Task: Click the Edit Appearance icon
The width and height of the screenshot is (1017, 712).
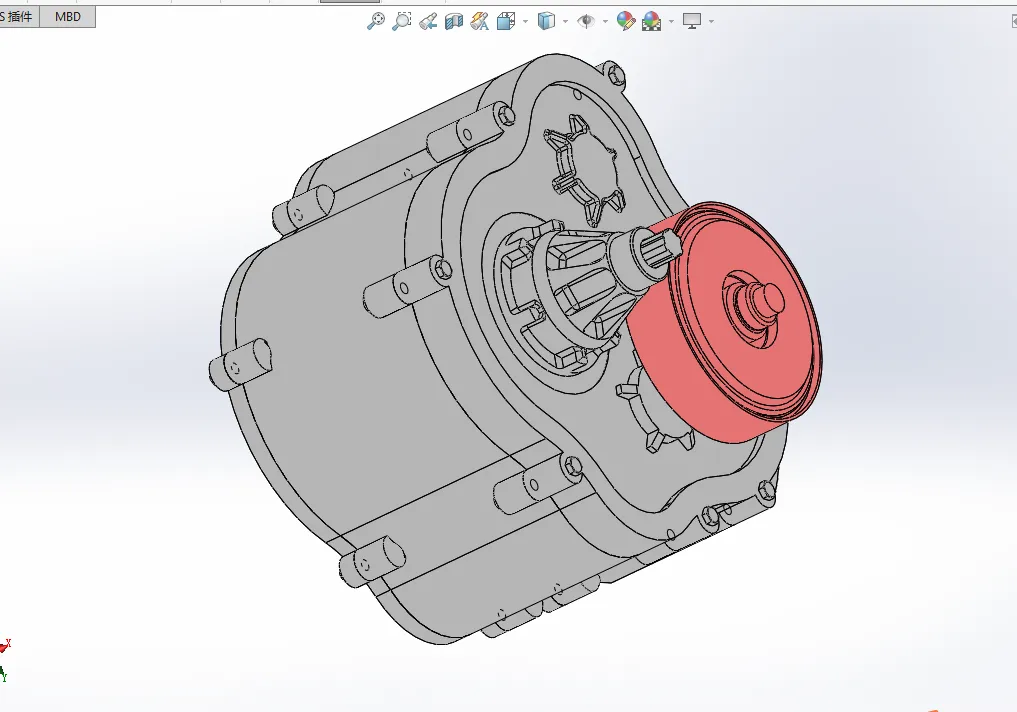Action: coord(625,21)
